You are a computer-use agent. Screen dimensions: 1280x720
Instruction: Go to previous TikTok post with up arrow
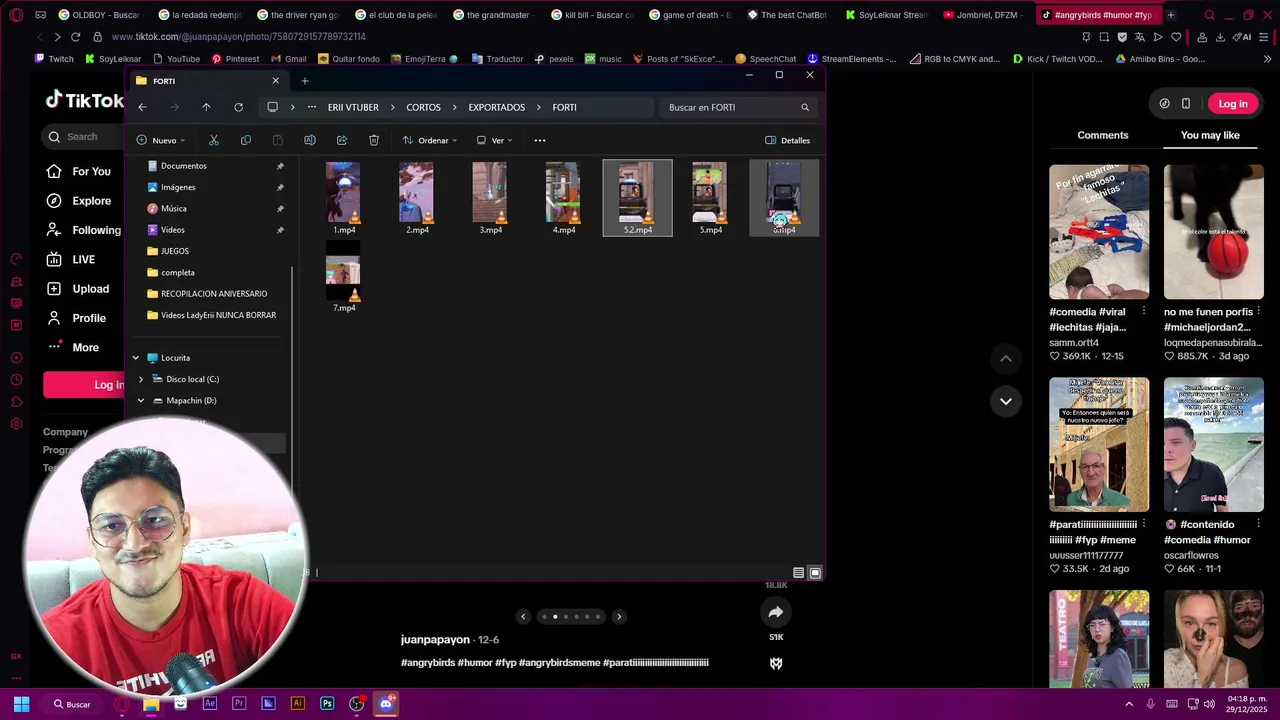(x=1006, y=358)
